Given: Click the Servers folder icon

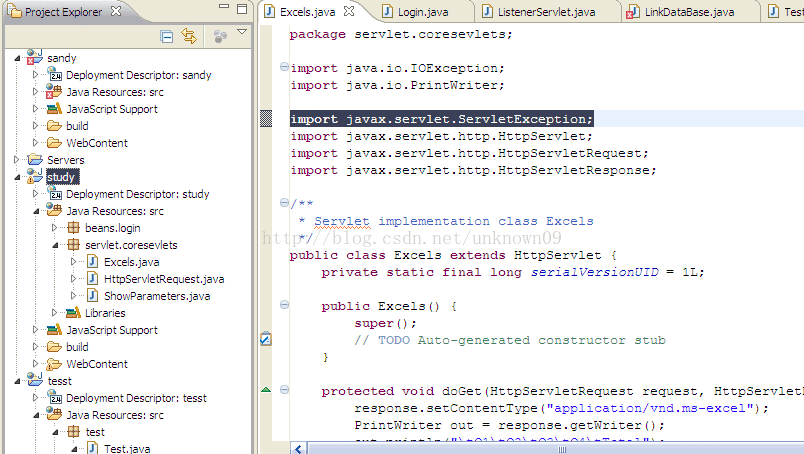Looking at the screenshot, I should [35, 159].
